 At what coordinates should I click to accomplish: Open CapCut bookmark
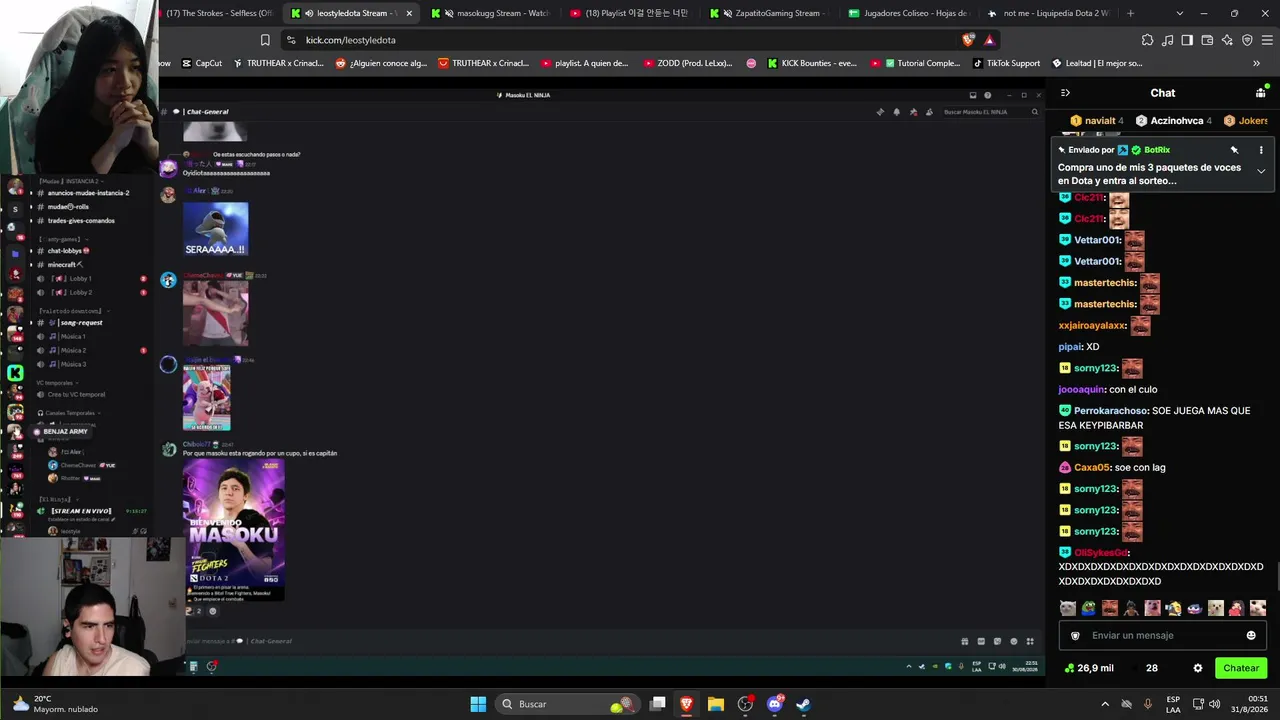pos(202,63)
